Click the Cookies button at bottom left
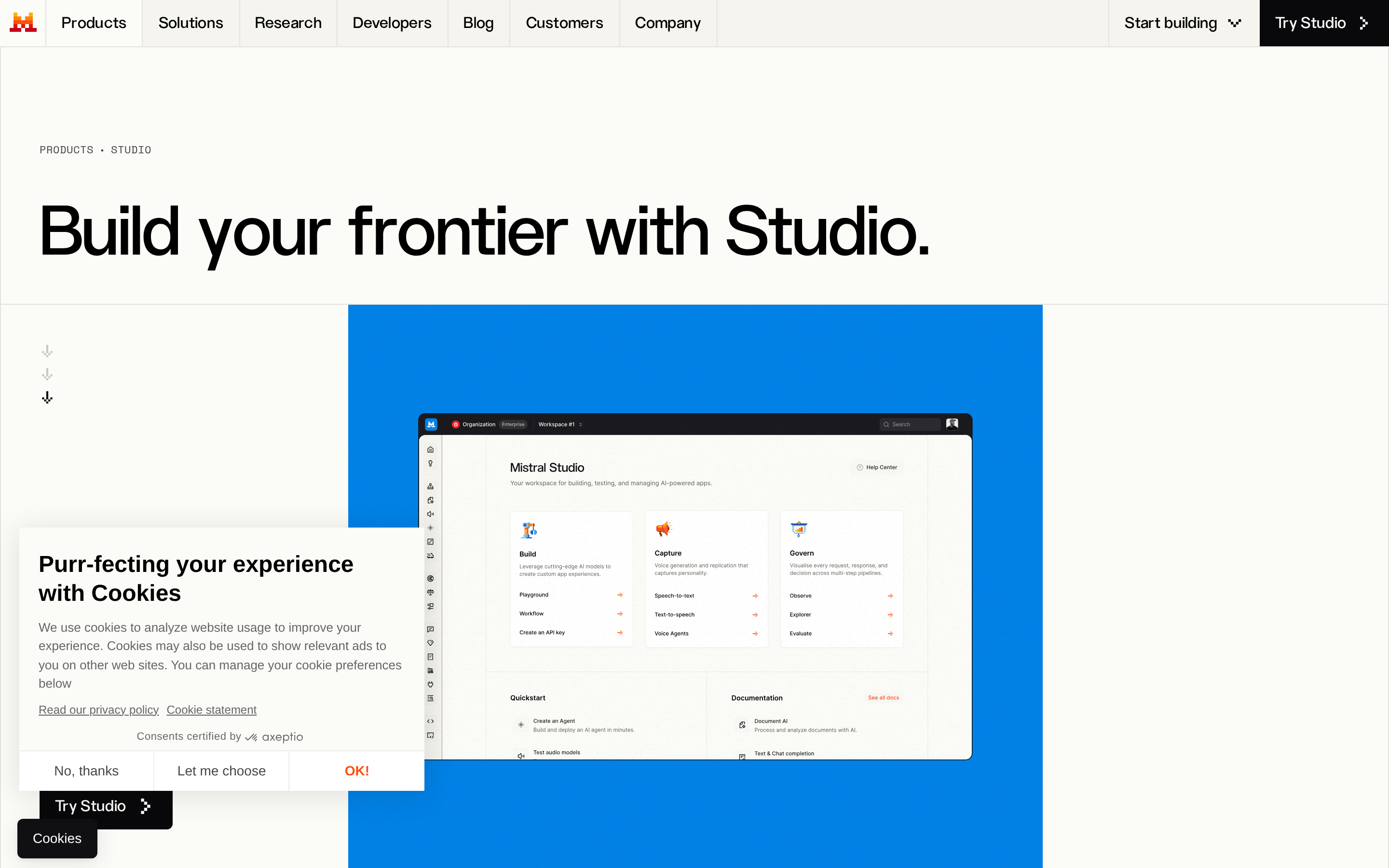Viewport: 1389px width, 868px height. pos(57,838)
